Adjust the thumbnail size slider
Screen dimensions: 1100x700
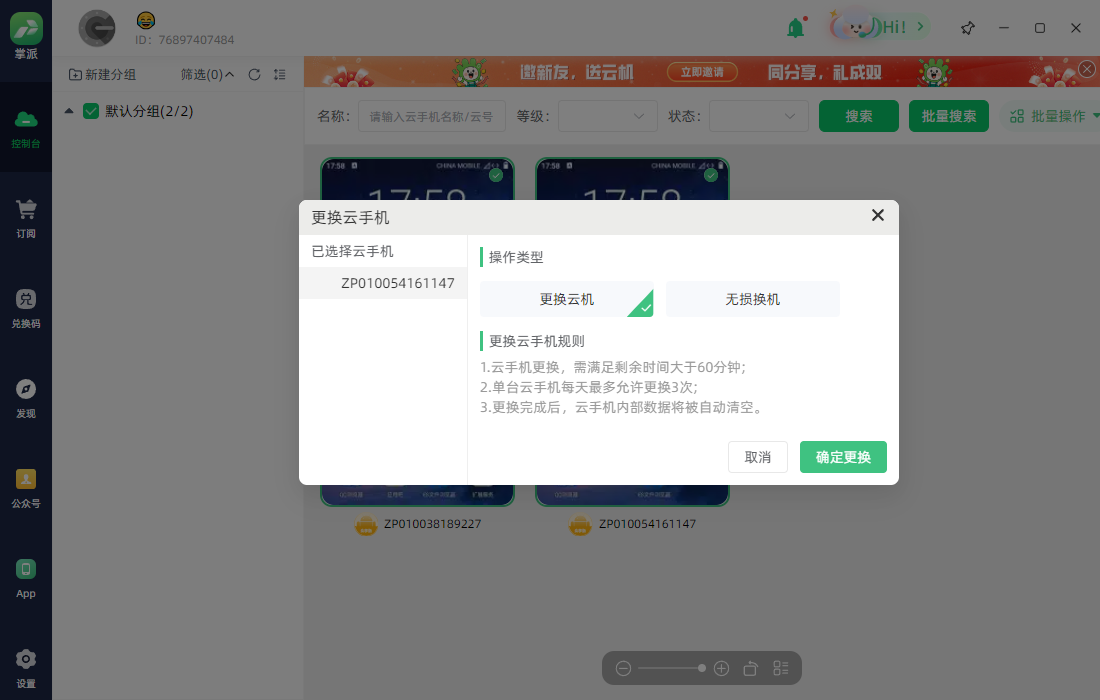[672, 668]
